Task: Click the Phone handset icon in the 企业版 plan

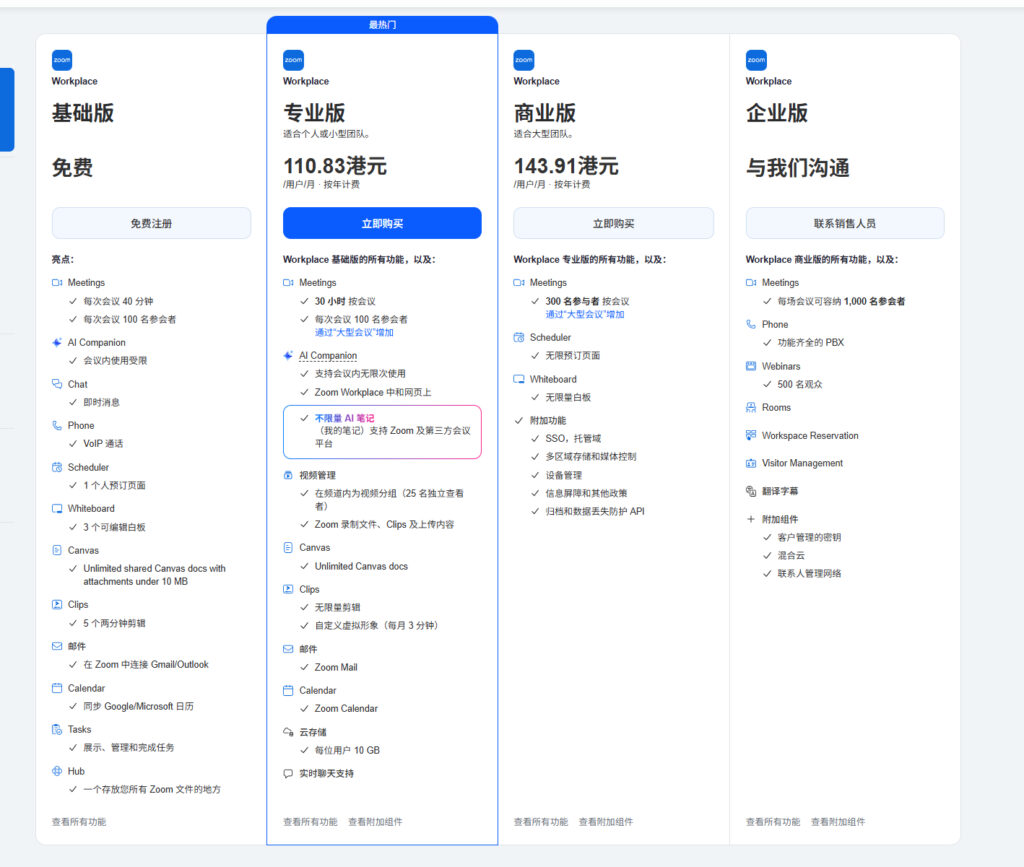Action: (751, 324)
